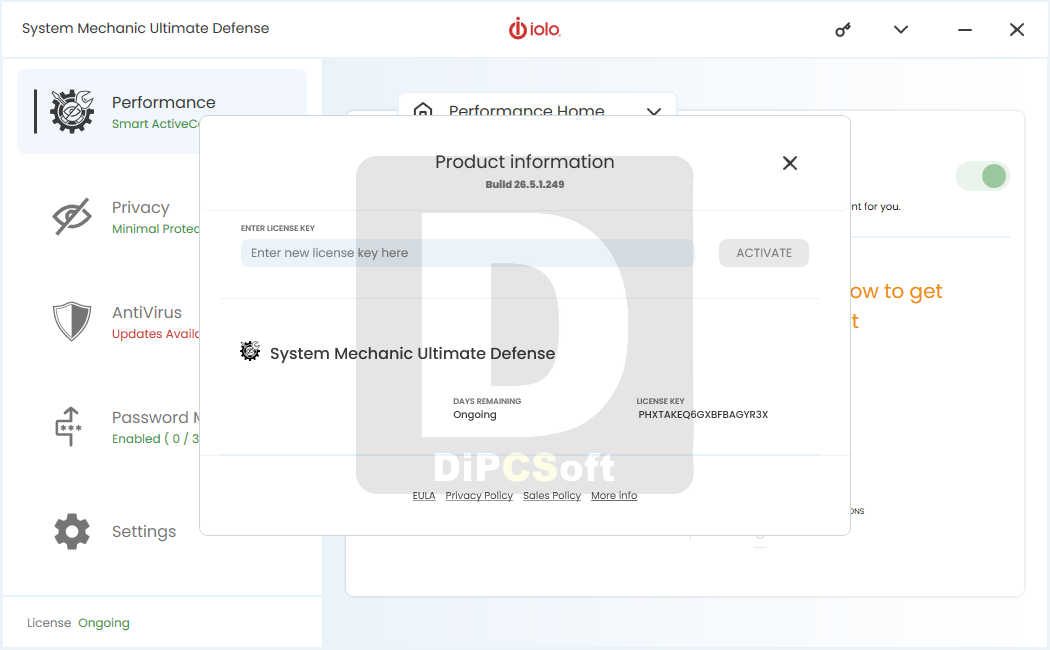This screenshot has height=650, width=1050.
Task: Click Smart ActiveCare status under Performance
Action: click(155, 124)
